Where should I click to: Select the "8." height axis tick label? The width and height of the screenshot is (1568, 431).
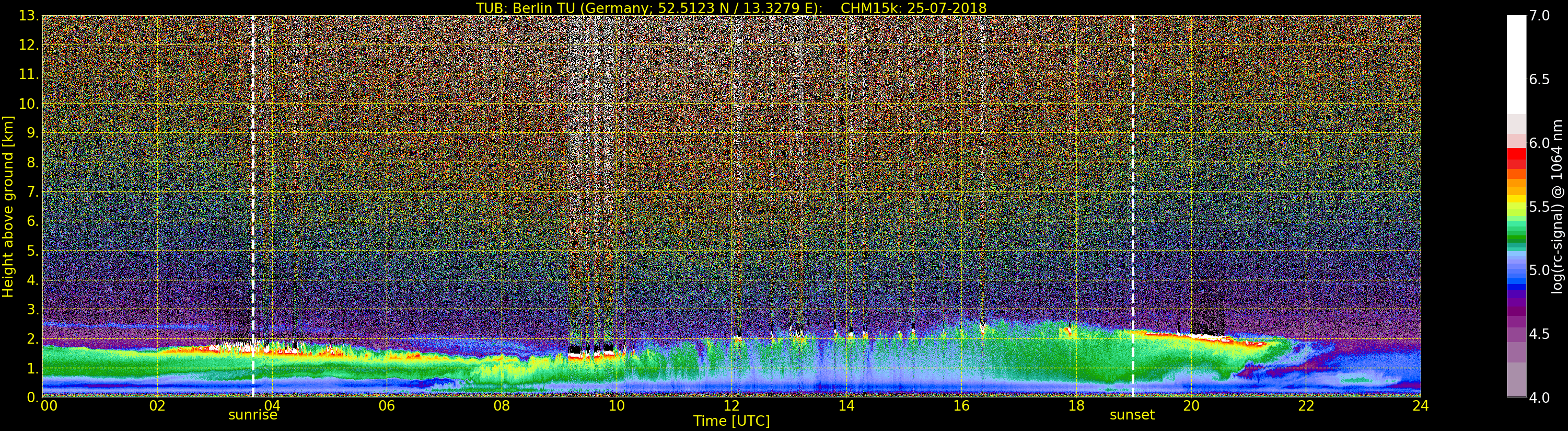(32, 163)
